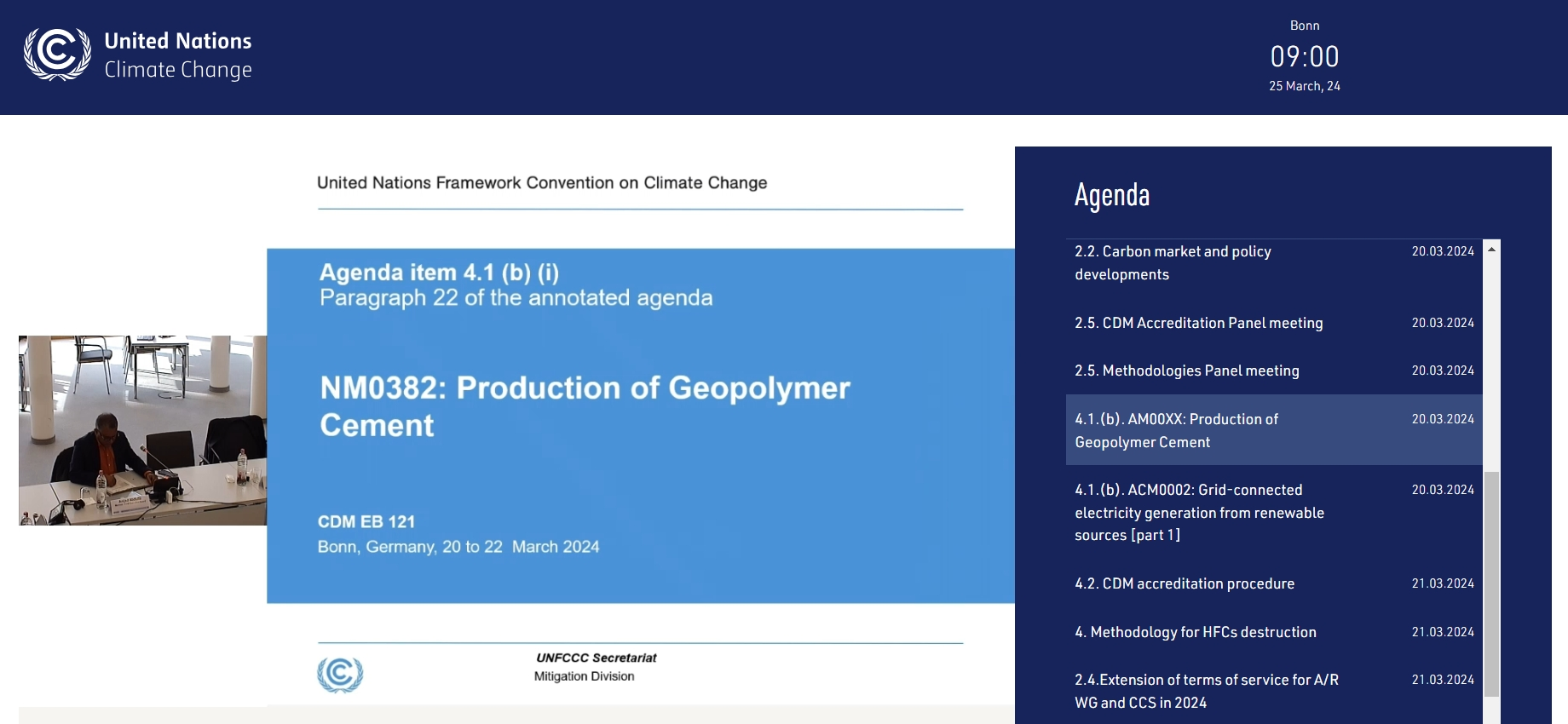Select agenda item 2.4 Extension of terms of service
1568x724 pixels.
[1274, 691]
